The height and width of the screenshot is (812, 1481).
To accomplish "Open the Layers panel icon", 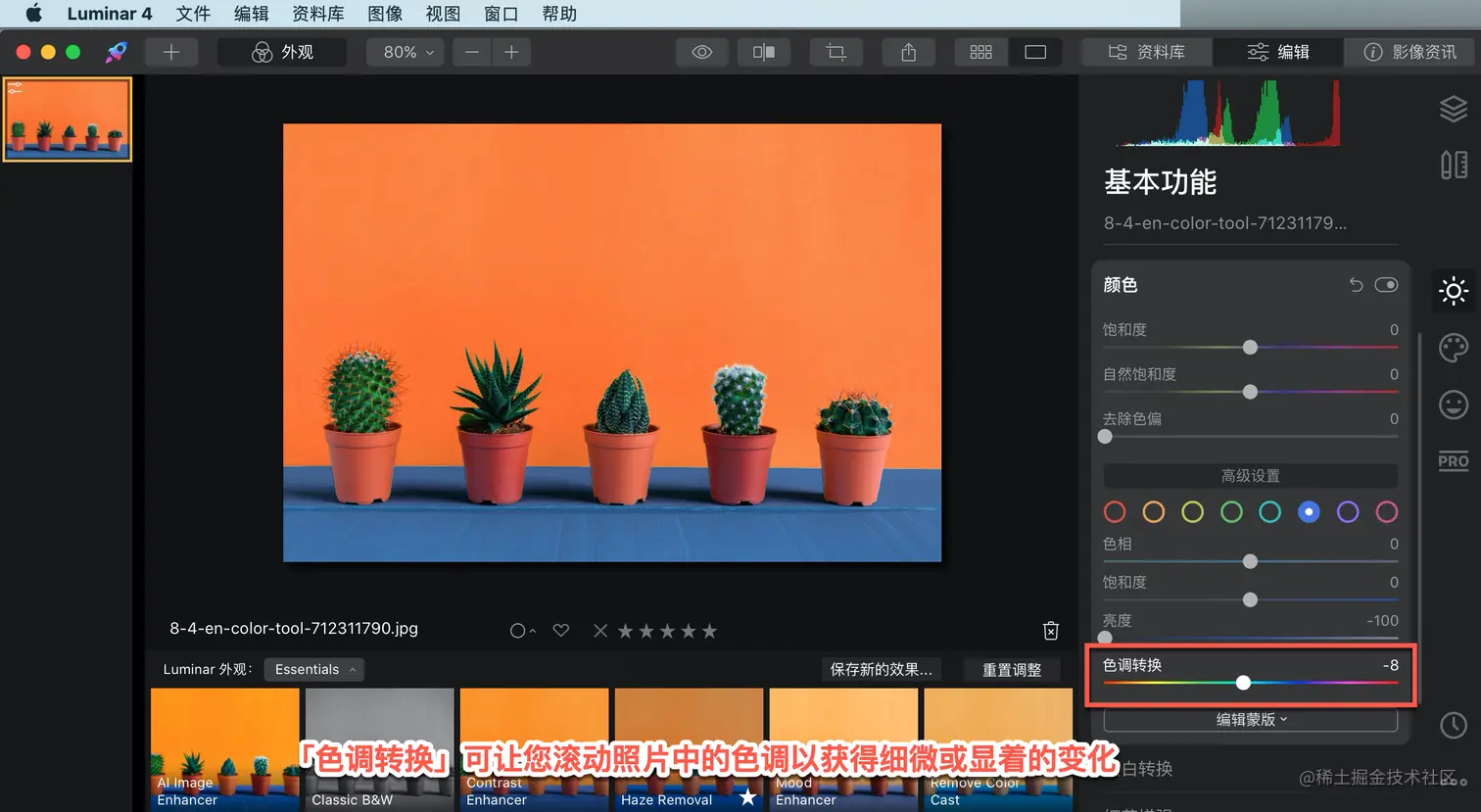I will (x=1454, y=109).
